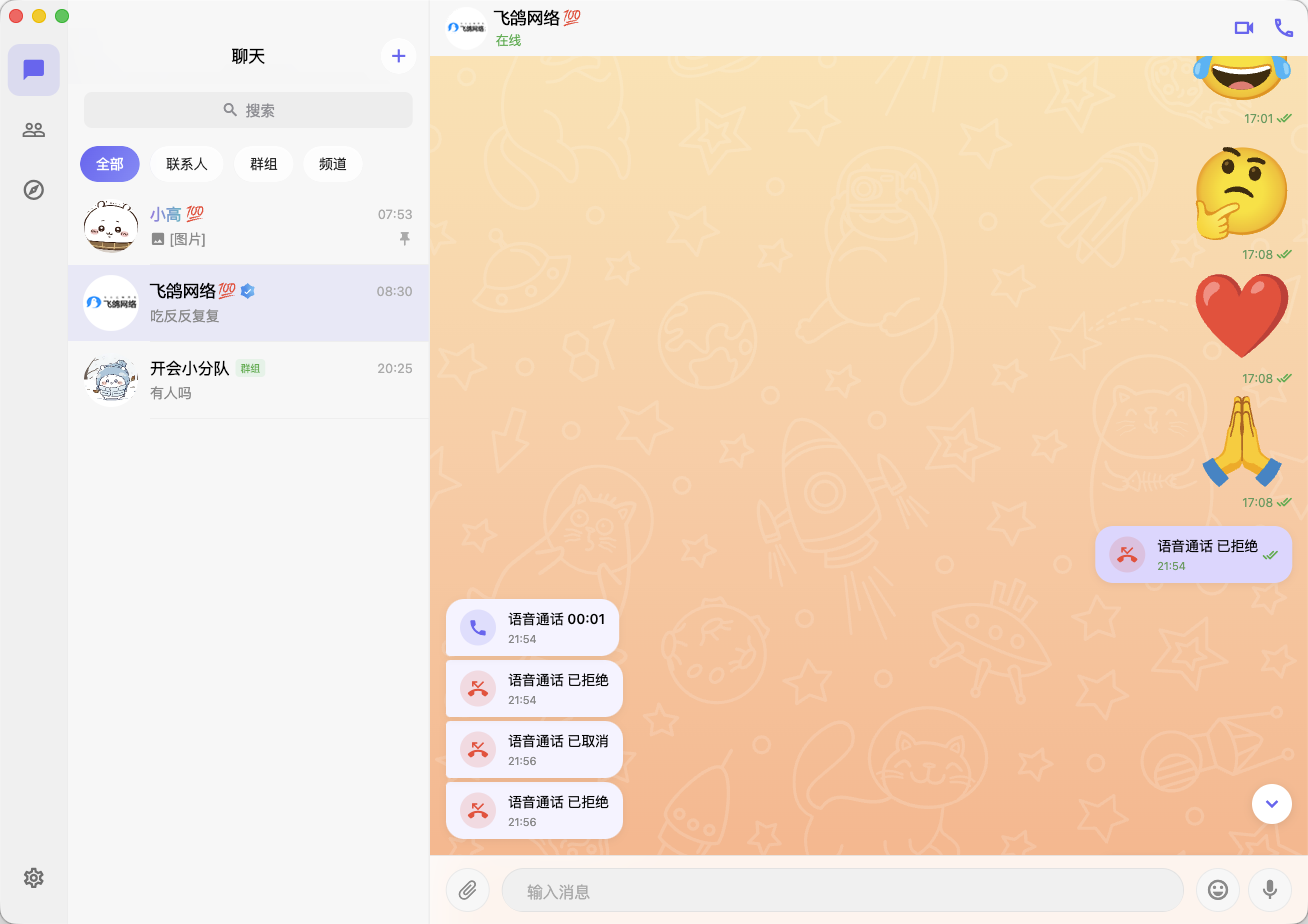
Task: Switch to the 联系人 filter tab
Action: tap(187, 163)
